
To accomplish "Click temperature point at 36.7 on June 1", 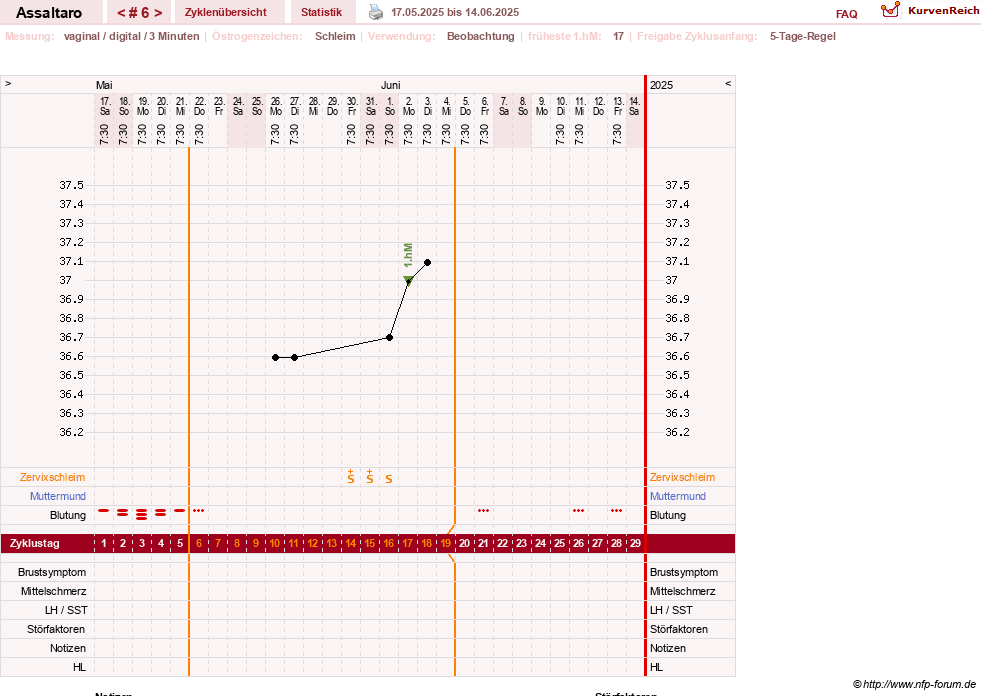I will click(x=389, y=337).
